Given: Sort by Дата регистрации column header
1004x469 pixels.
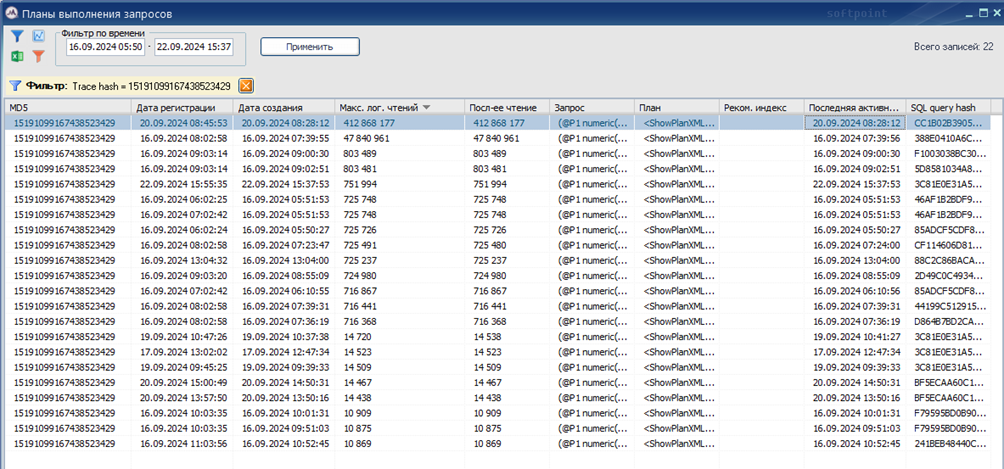Looking at the screenshot, I should click(181, 107).
